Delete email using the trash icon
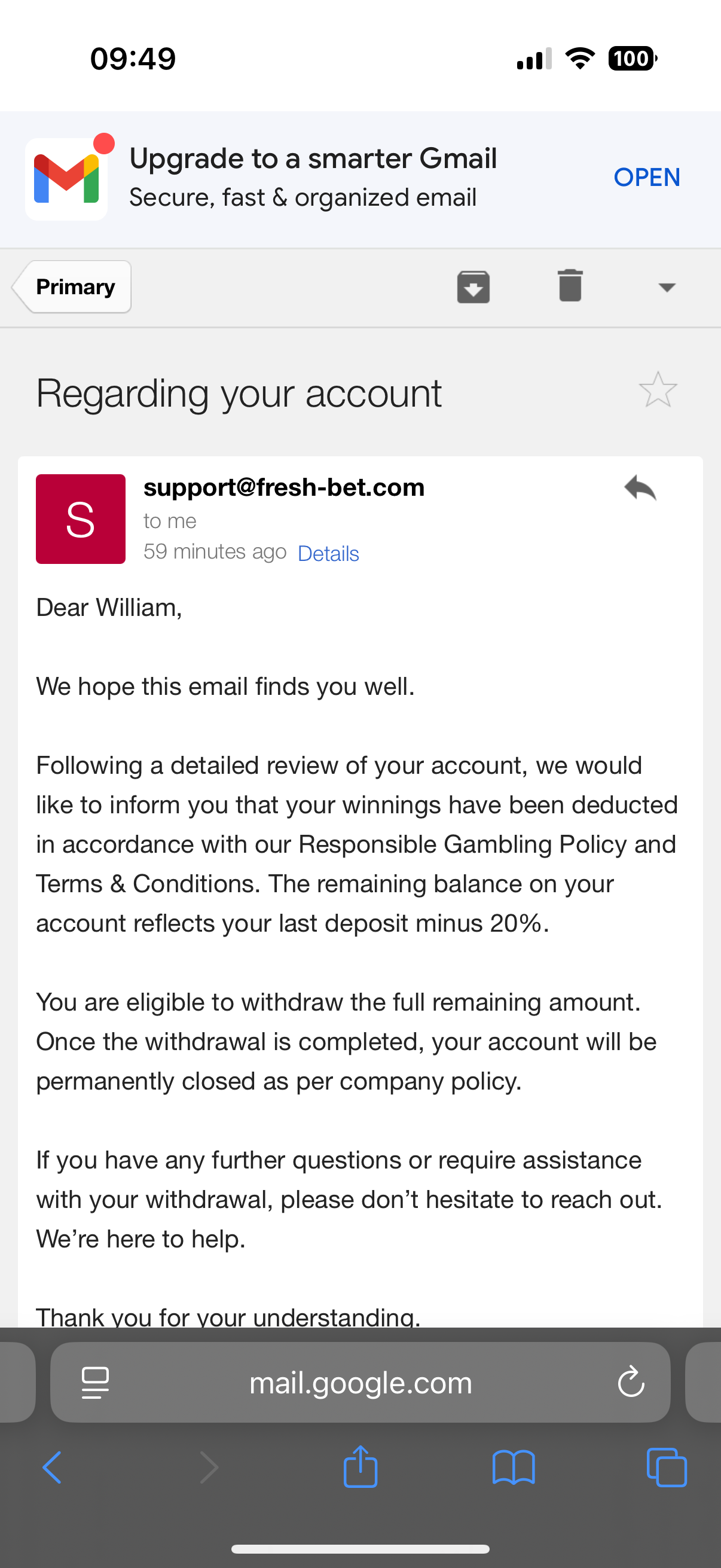The height and width of the screenshot is (1568, 721). click(570, 285)
